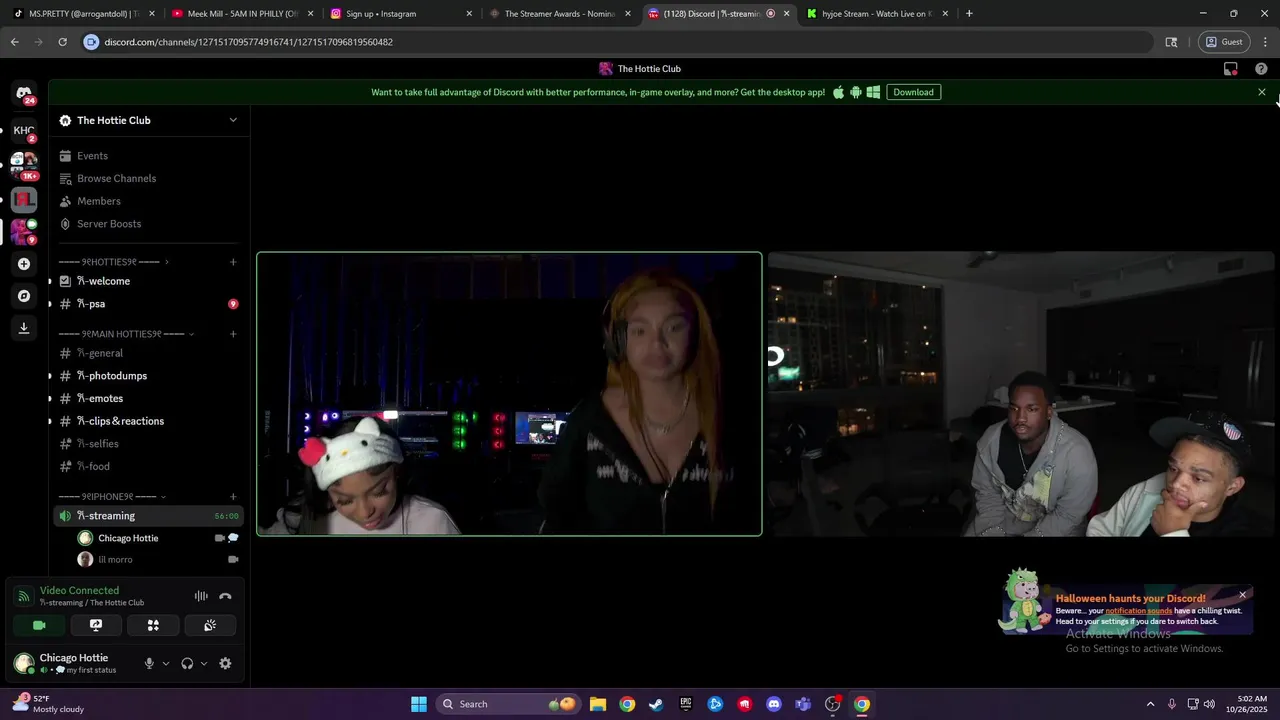
Task: Switch to the MS.PRETTY TikTok tab
Action: [83, 14]
